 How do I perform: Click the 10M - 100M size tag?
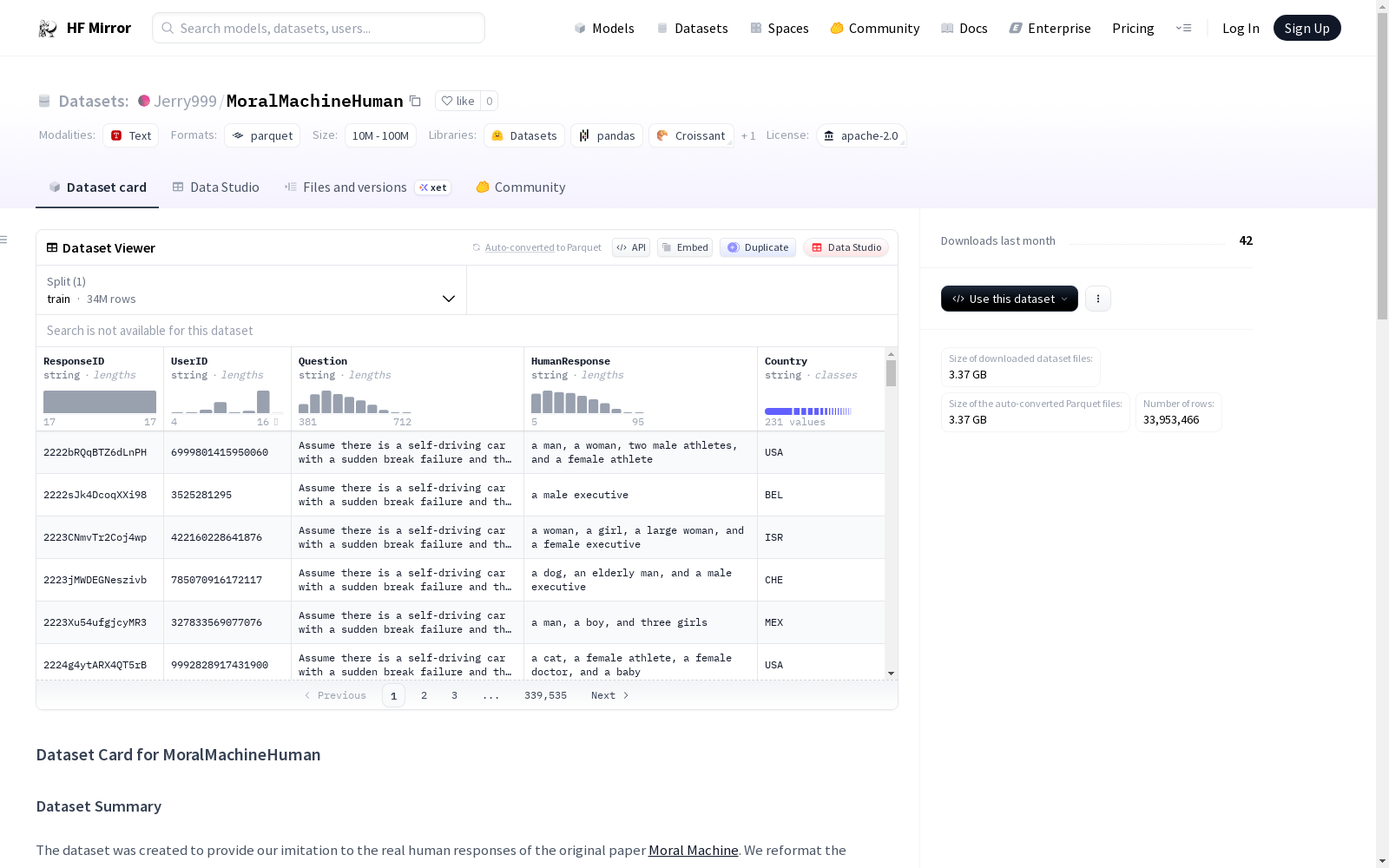pyautogui.click(x=380, y=135)
